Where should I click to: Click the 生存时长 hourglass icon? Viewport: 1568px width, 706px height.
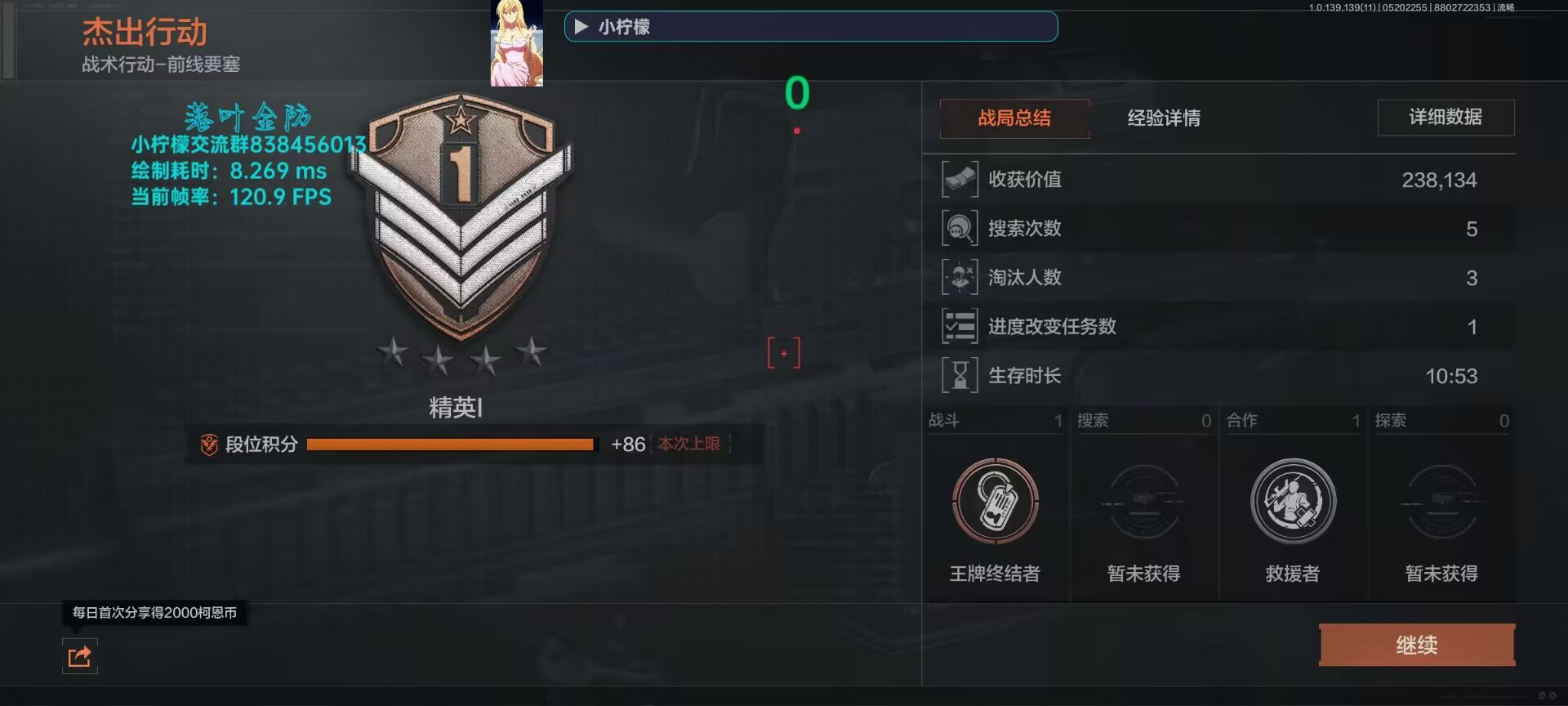[x=960, y=375]
